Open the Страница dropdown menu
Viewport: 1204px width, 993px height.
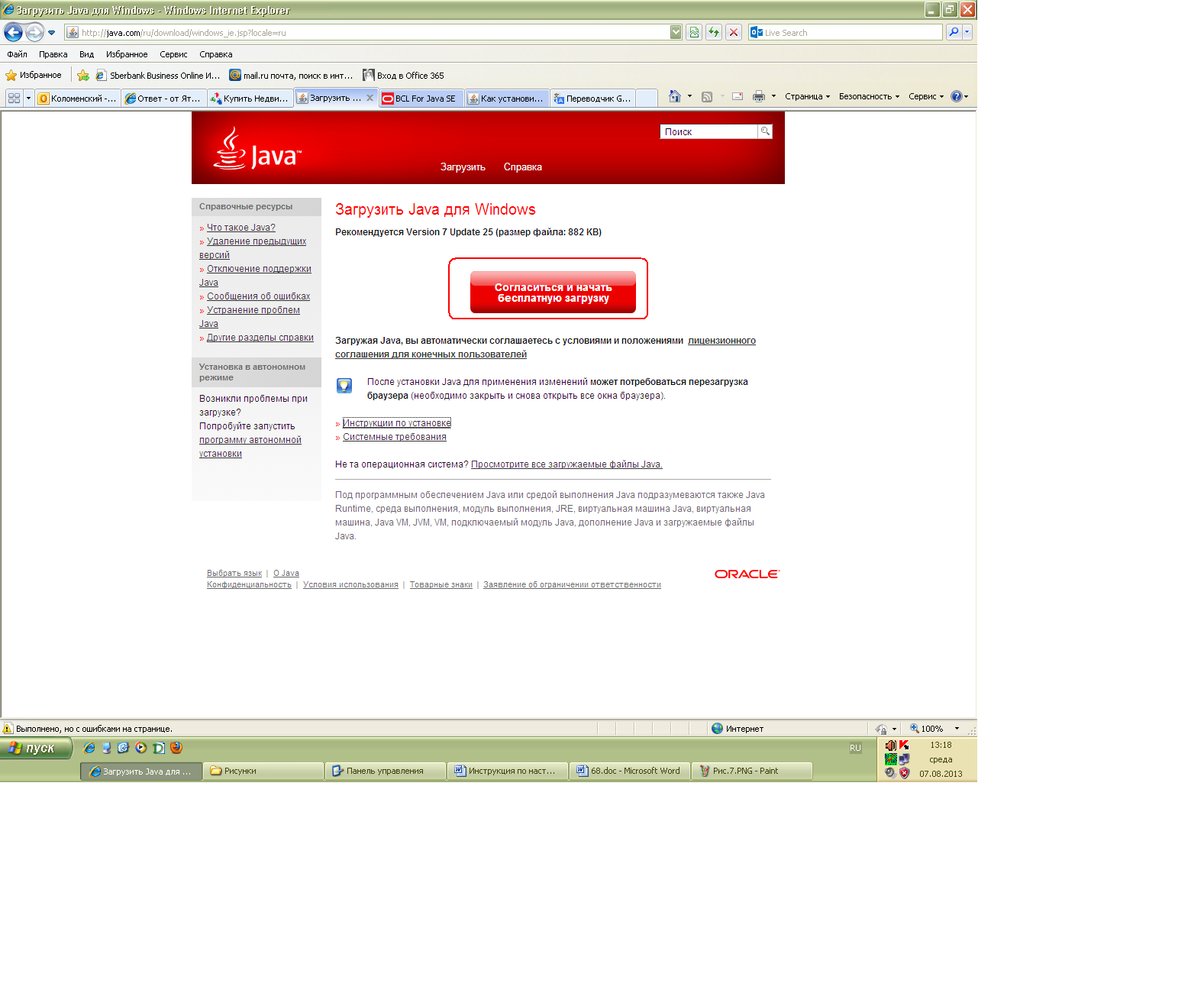pyautogui.click(x=807, y=96)
